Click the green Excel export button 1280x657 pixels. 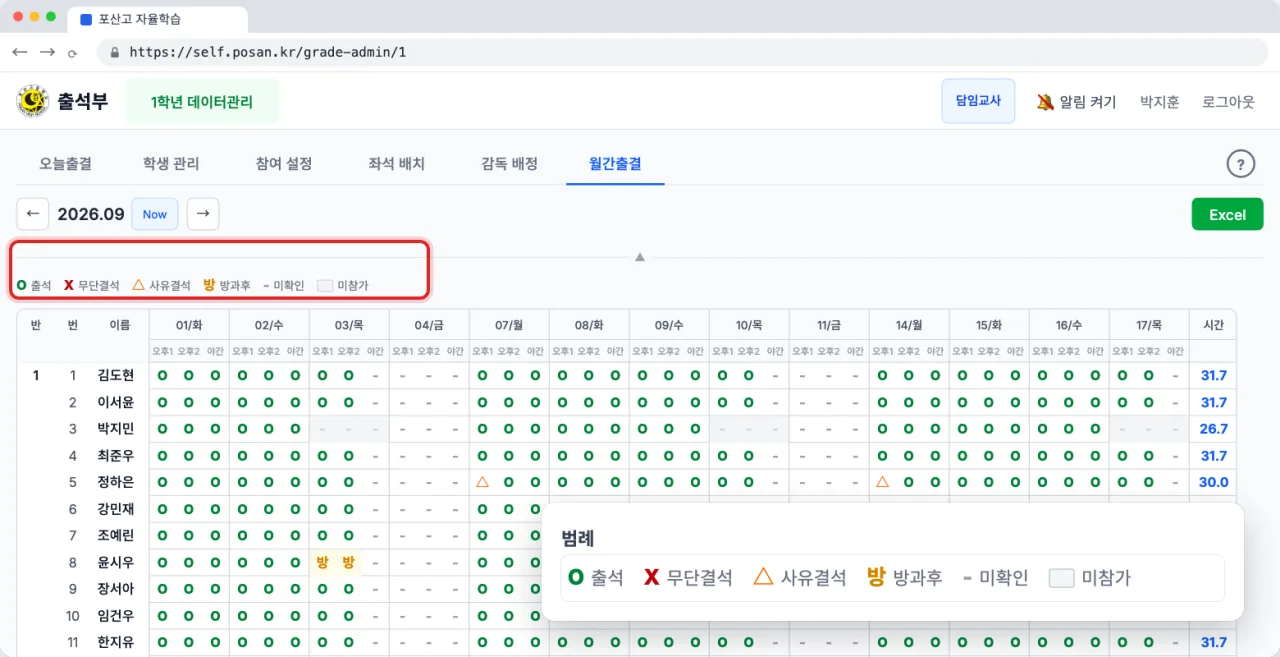click(1227, 214)
